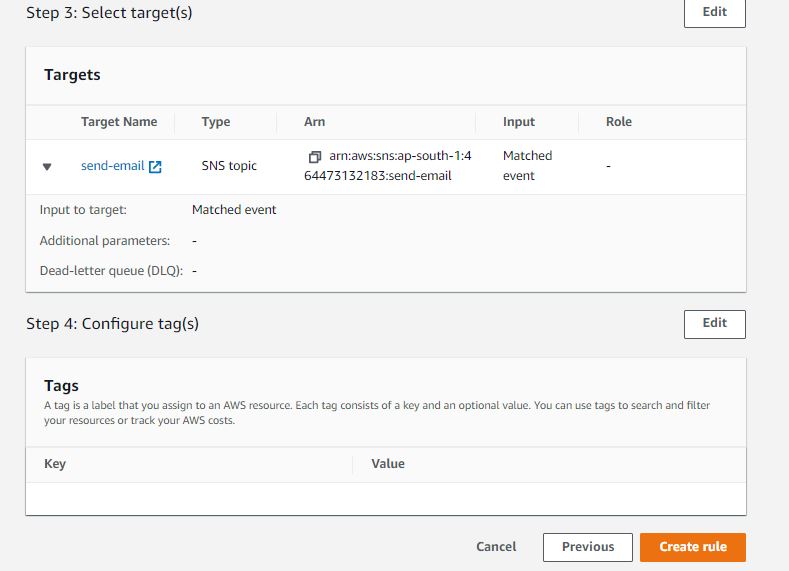Go back with the Previous button
Viewport: 789px width, 571px height.
point(587,547)
